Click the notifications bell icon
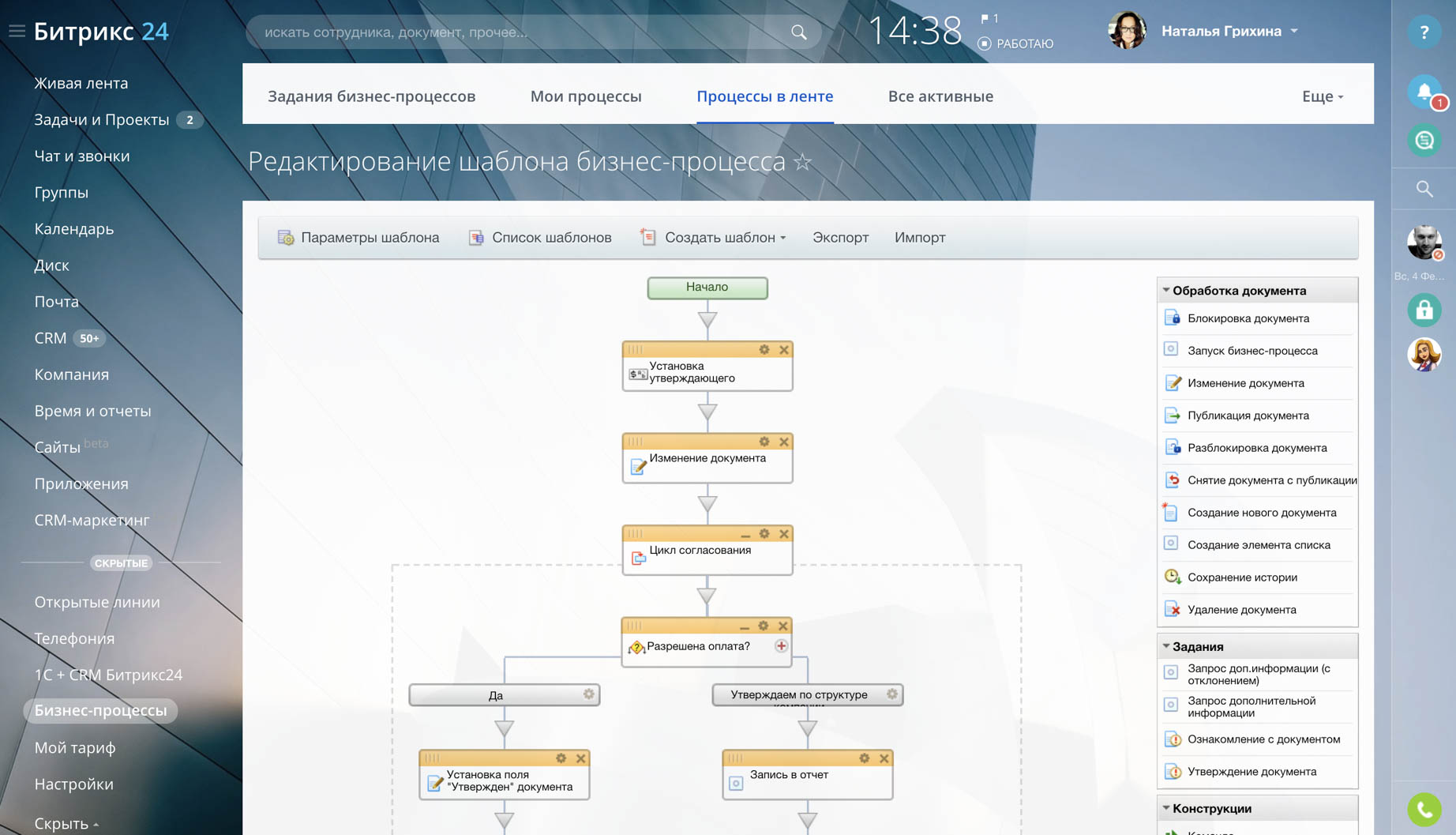This screenshot has height=835, width=1456. [1424, 92]
